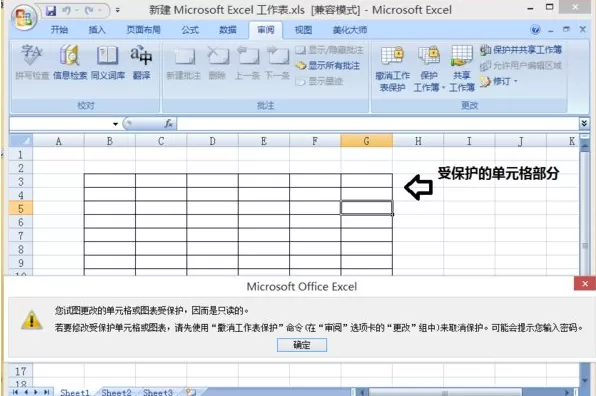The width and height of the screenshot is (596, 396).
Task: Go to 上一条 previous comment
Action: click(247, 62)
